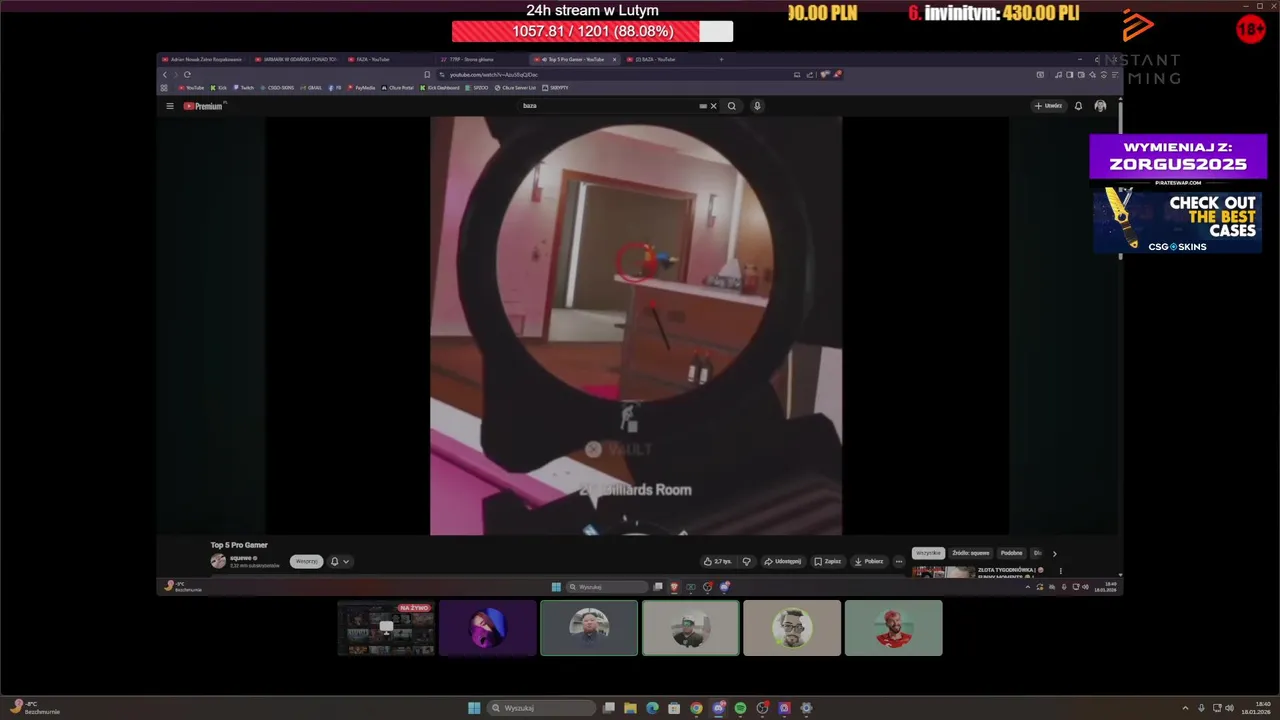Go back in the streamed browser
The height and width of the screenshot is (720, 1280).
165,74
